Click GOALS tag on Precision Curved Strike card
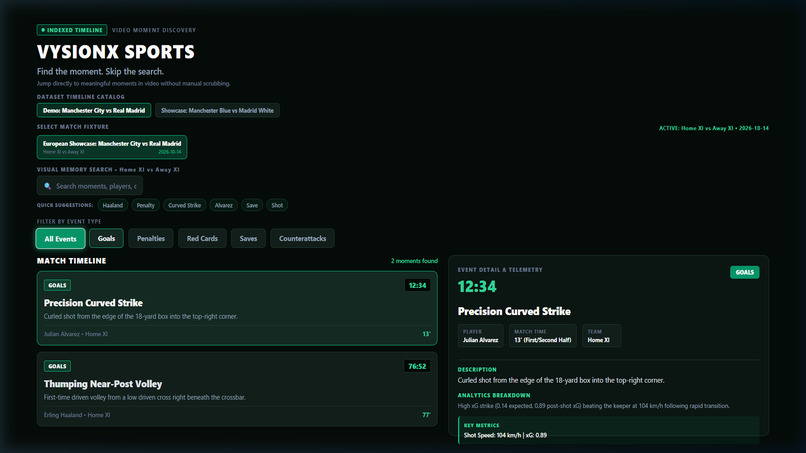This screenshot has width=806, height=453. [57, 285]
